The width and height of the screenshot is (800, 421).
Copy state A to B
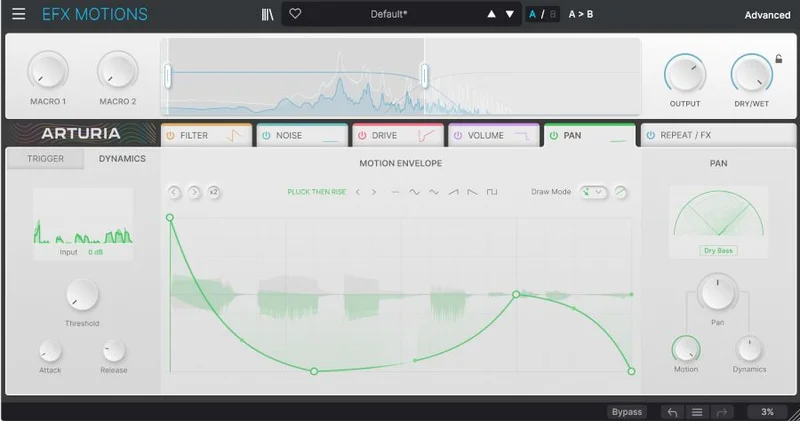[581, 14]
